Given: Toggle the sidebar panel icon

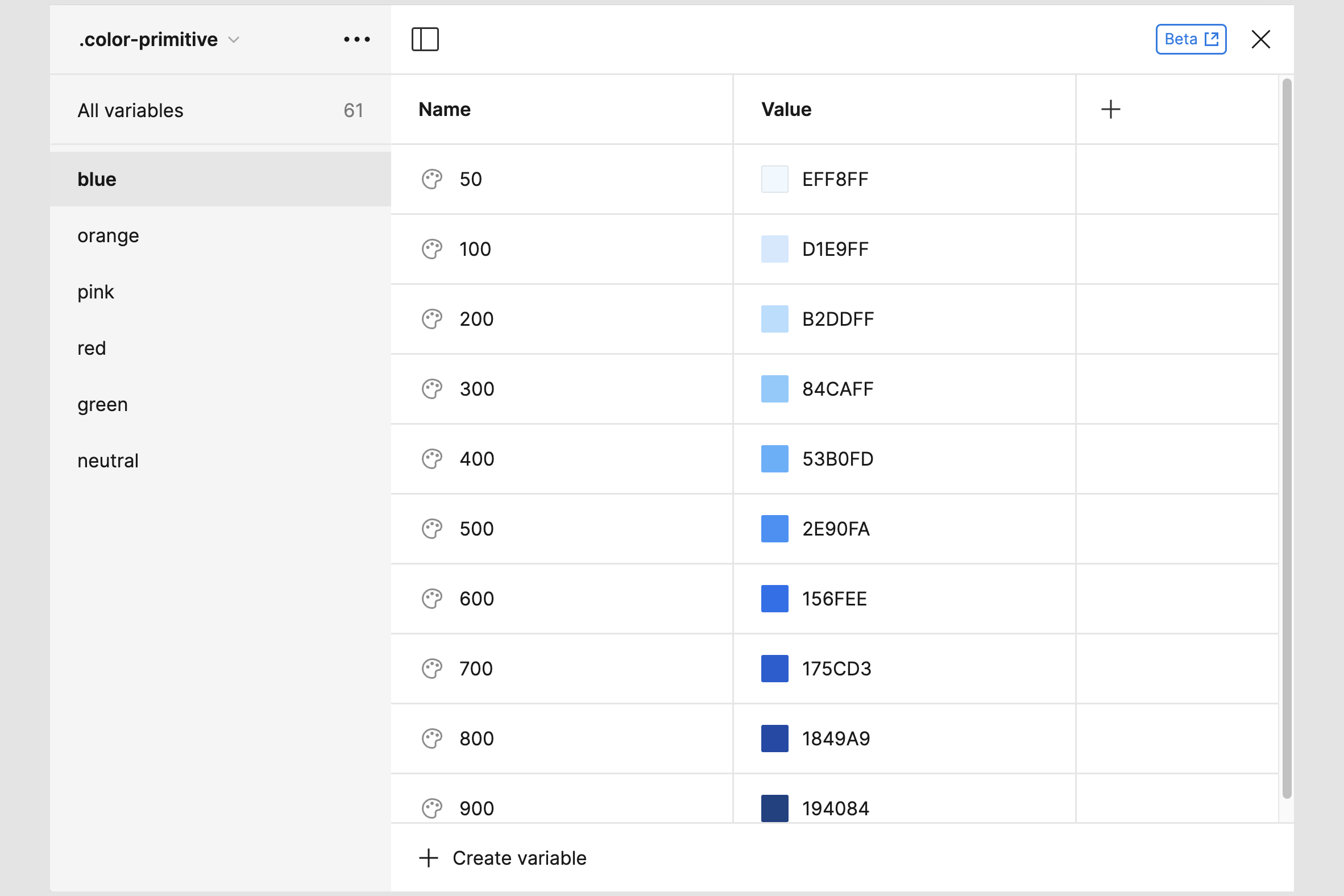Looking at the screenshot, I should pos(425,39).
